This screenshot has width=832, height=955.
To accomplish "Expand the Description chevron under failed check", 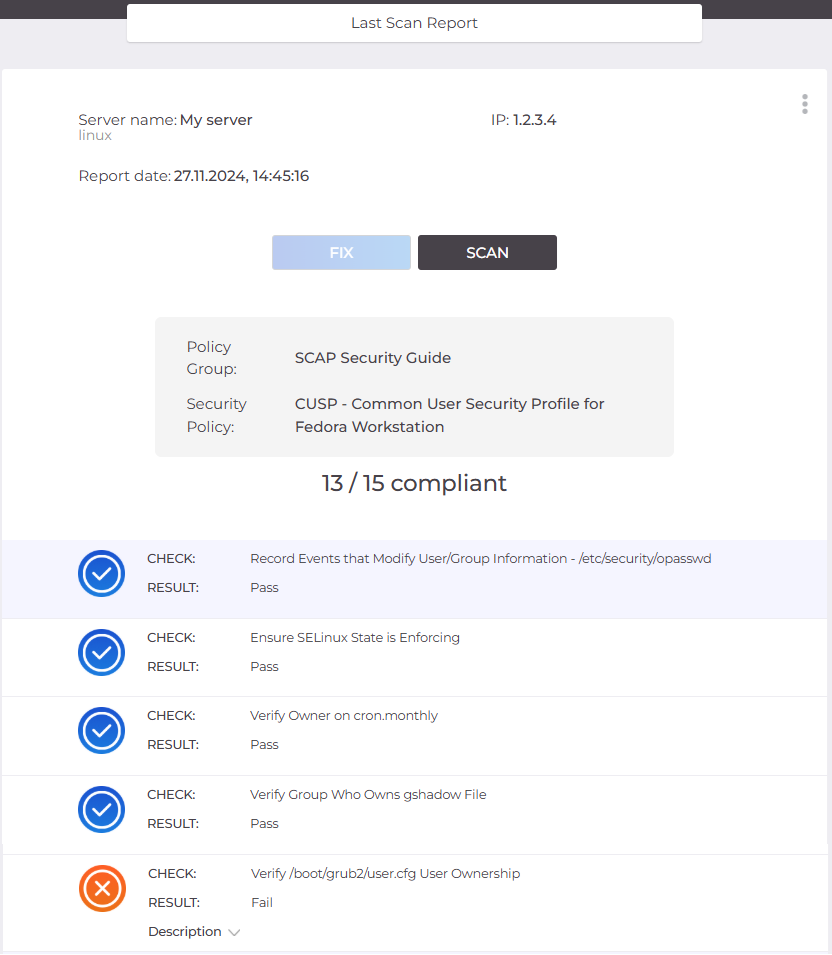I will (234, 932).
